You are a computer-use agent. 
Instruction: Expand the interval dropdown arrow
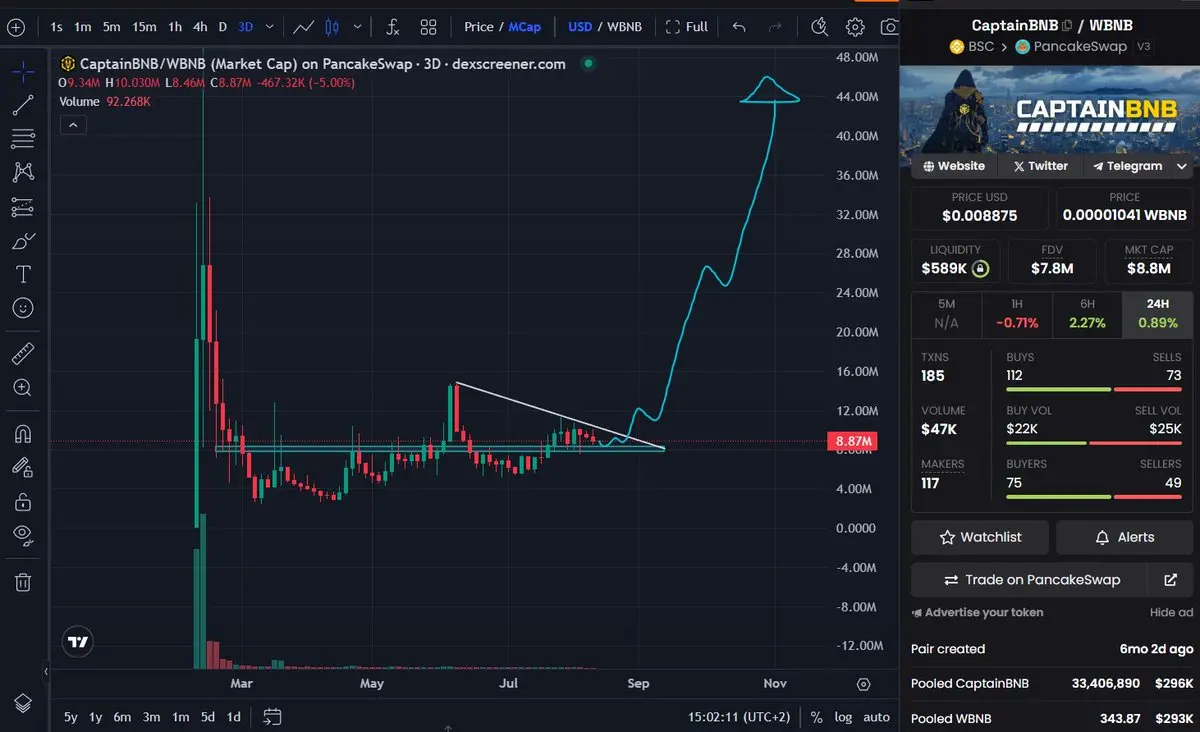270,27
